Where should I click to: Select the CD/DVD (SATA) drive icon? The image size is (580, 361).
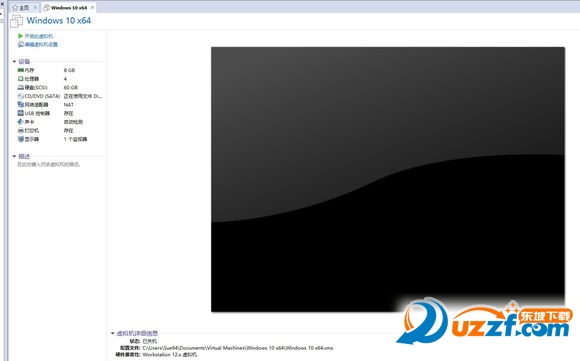pos(21,96)
